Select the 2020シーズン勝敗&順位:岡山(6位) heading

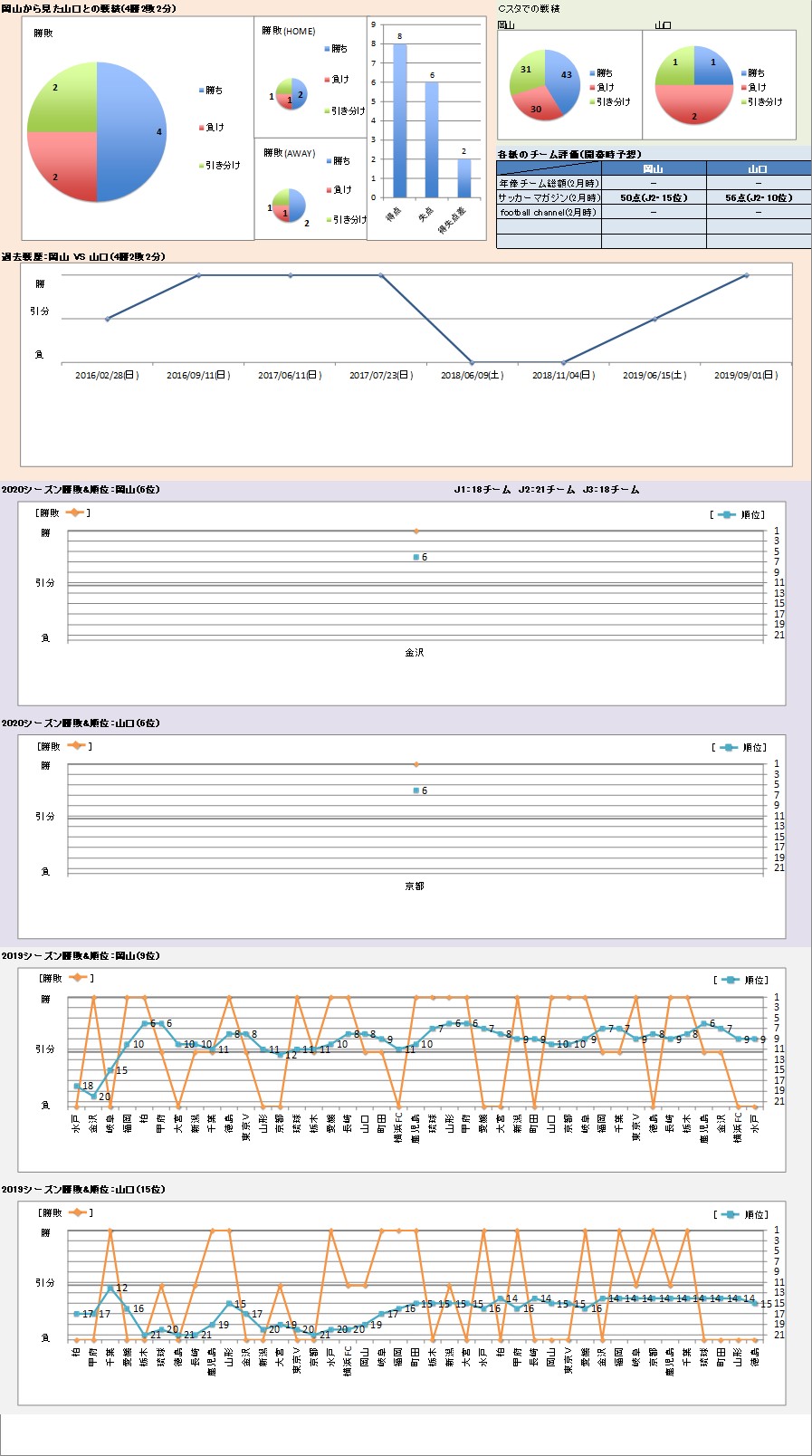[81, 489]
